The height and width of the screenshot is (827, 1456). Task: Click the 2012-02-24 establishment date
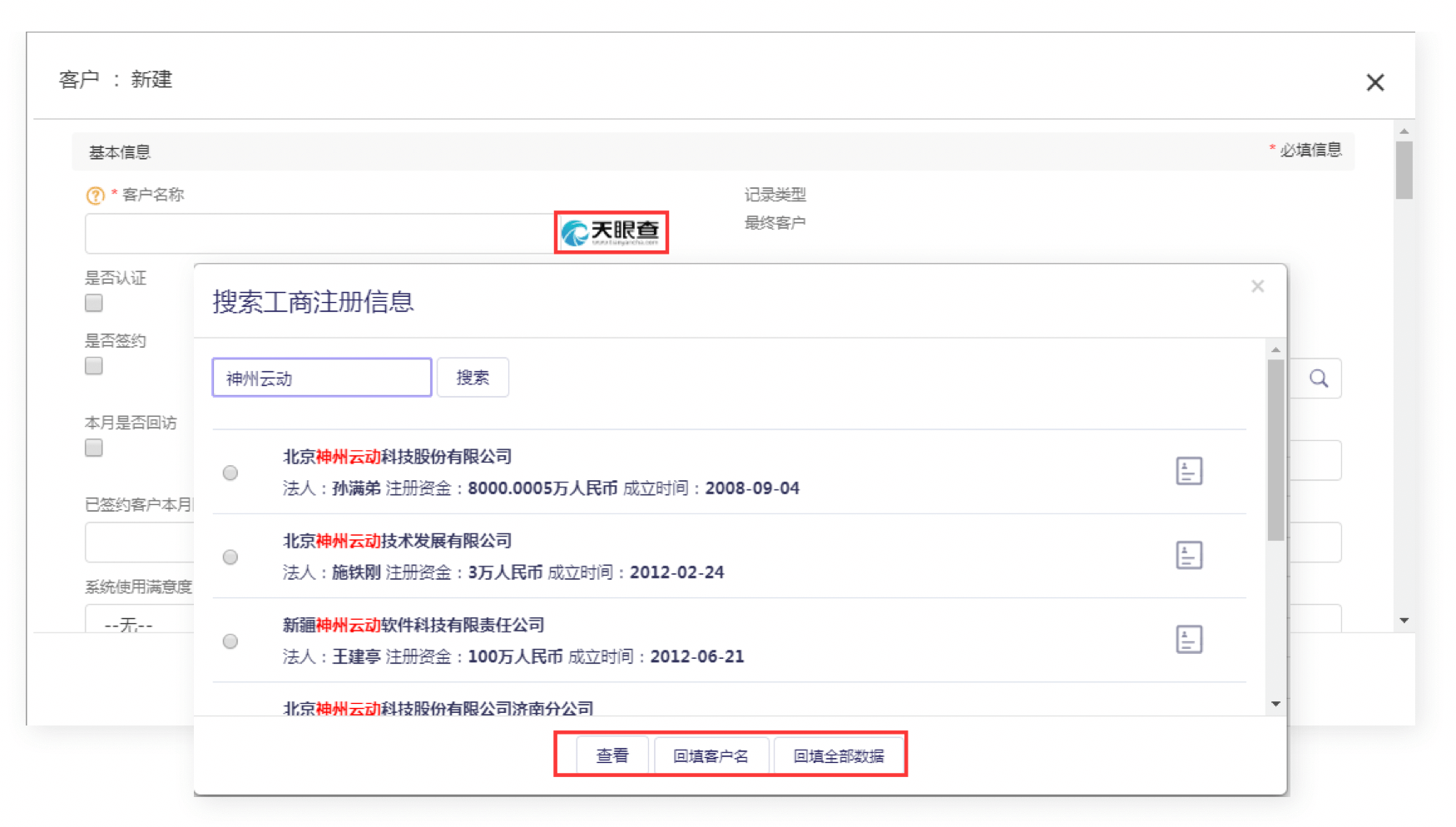tap(676, 572)
